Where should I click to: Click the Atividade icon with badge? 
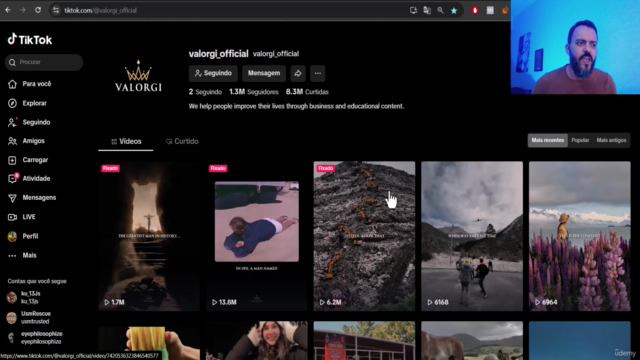tap(13, 178)
